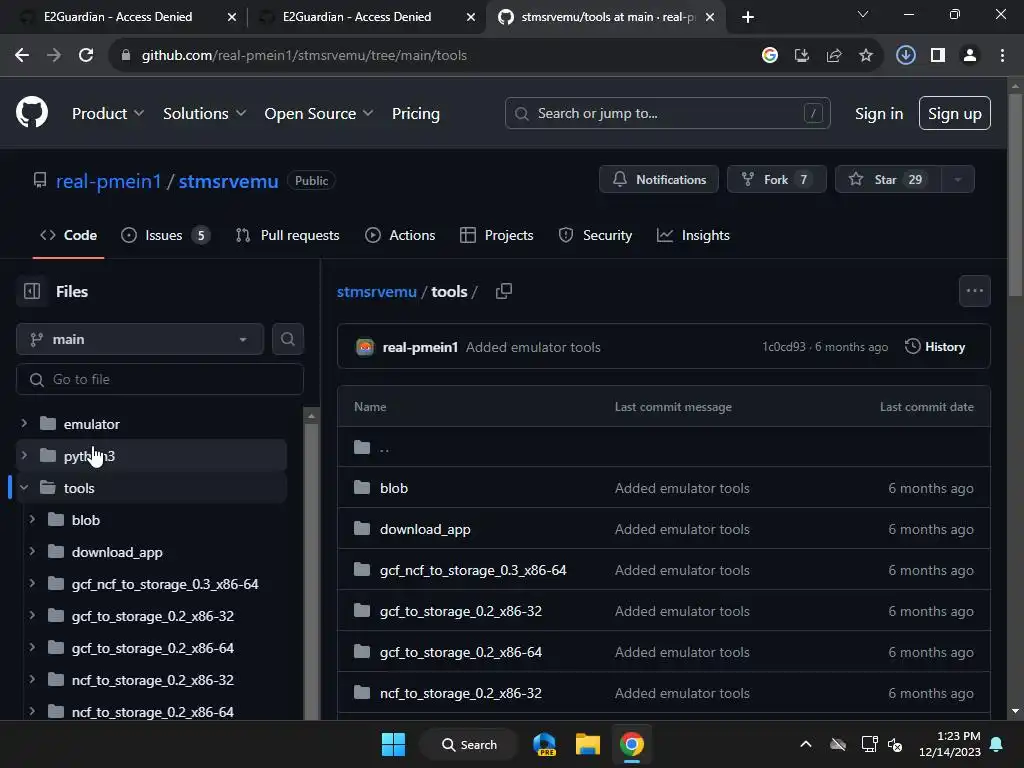Expand emulator folder in tree
The image size is (1024, 768).
[24, 423]
